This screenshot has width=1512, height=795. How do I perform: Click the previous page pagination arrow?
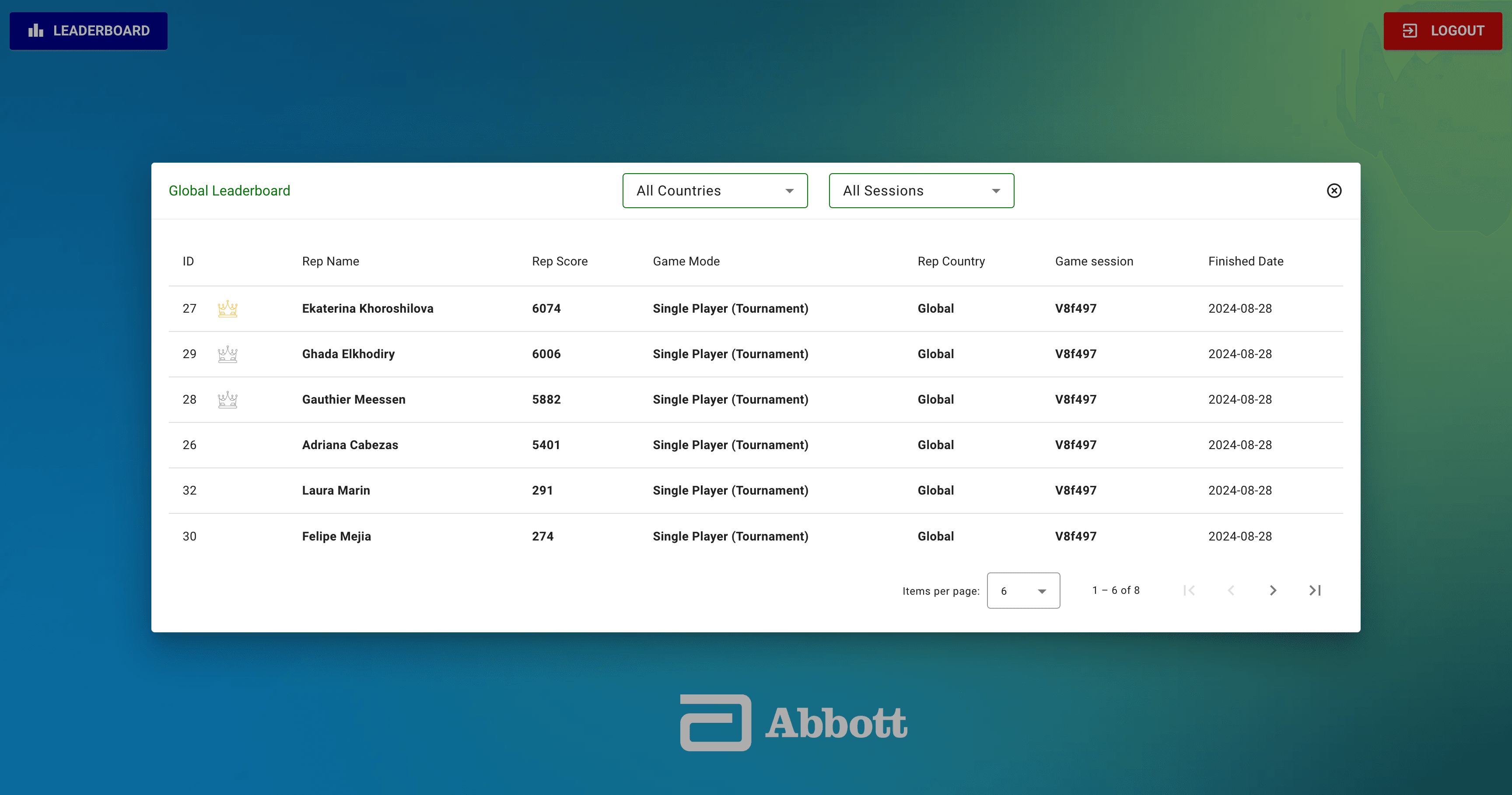click(x=1231, y=590)
